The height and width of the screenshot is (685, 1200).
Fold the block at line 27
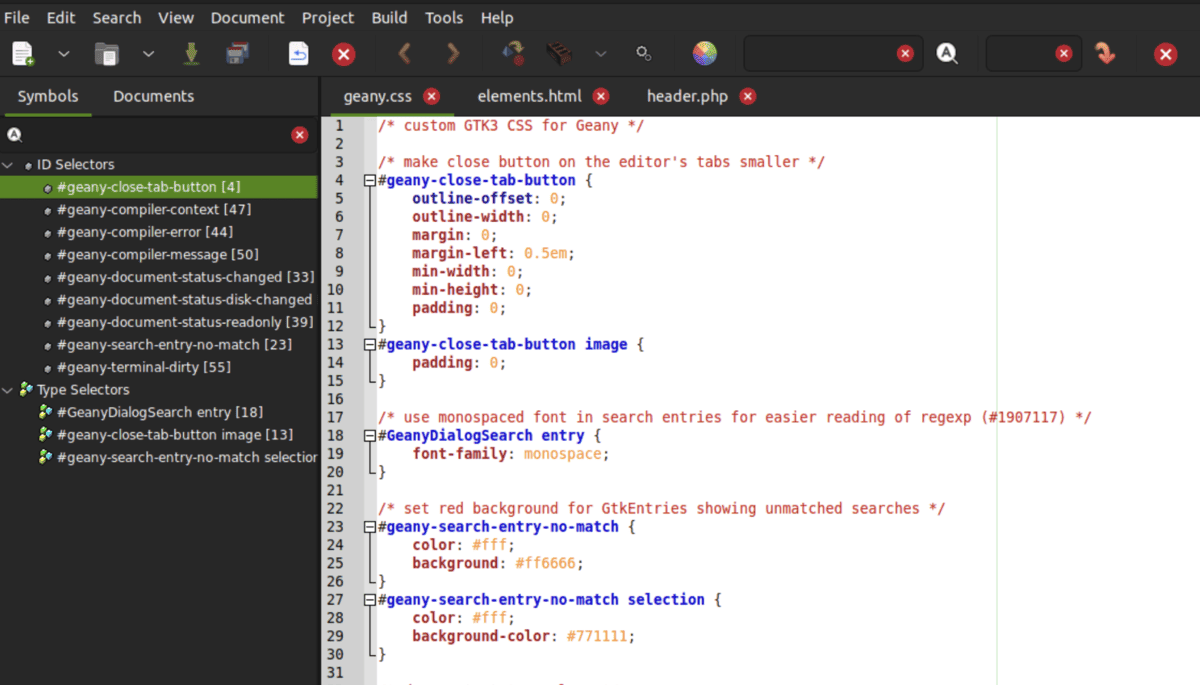(x=370, y=600)
